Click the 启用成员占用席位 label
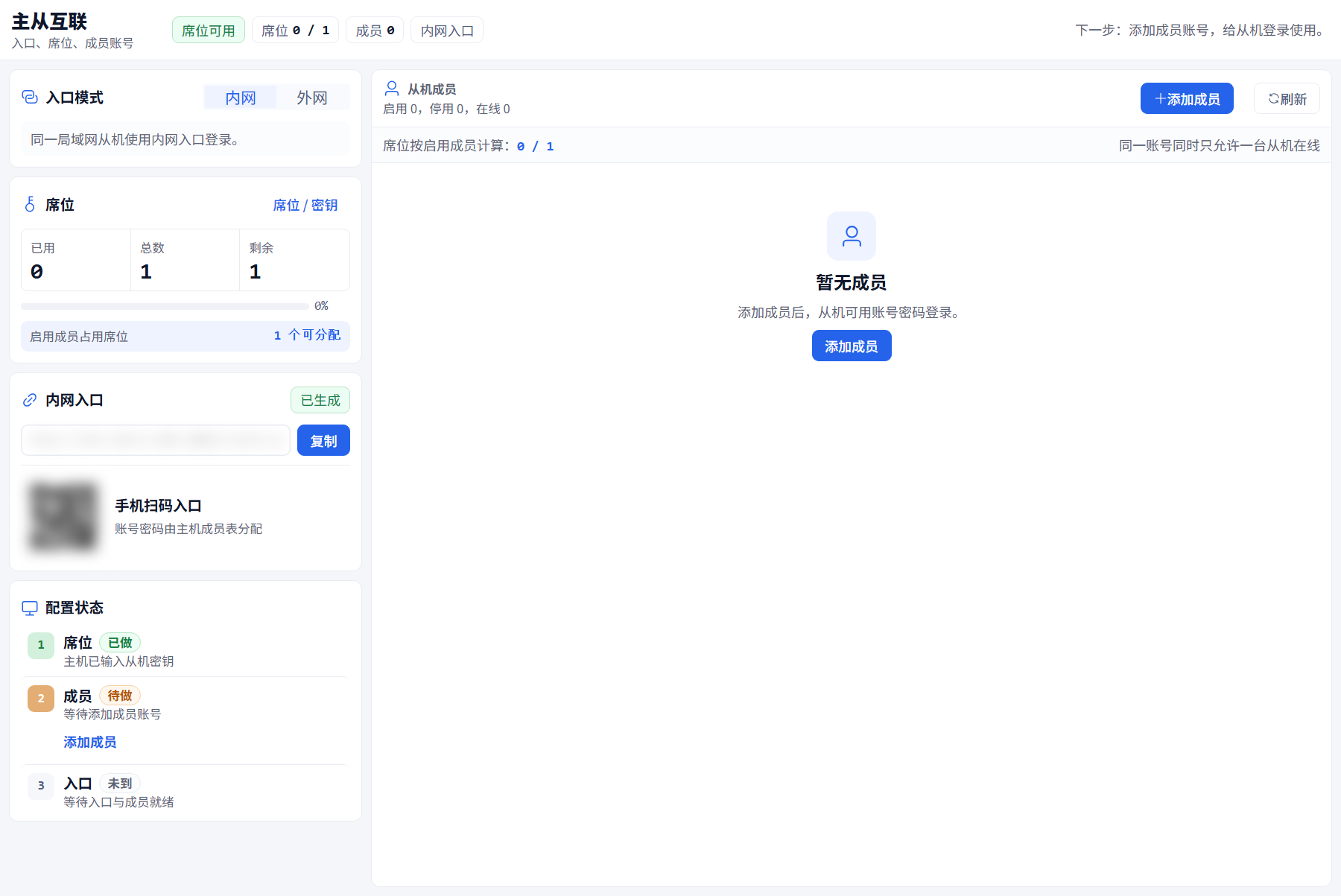The image size is (1341, 896). point(79,337)
